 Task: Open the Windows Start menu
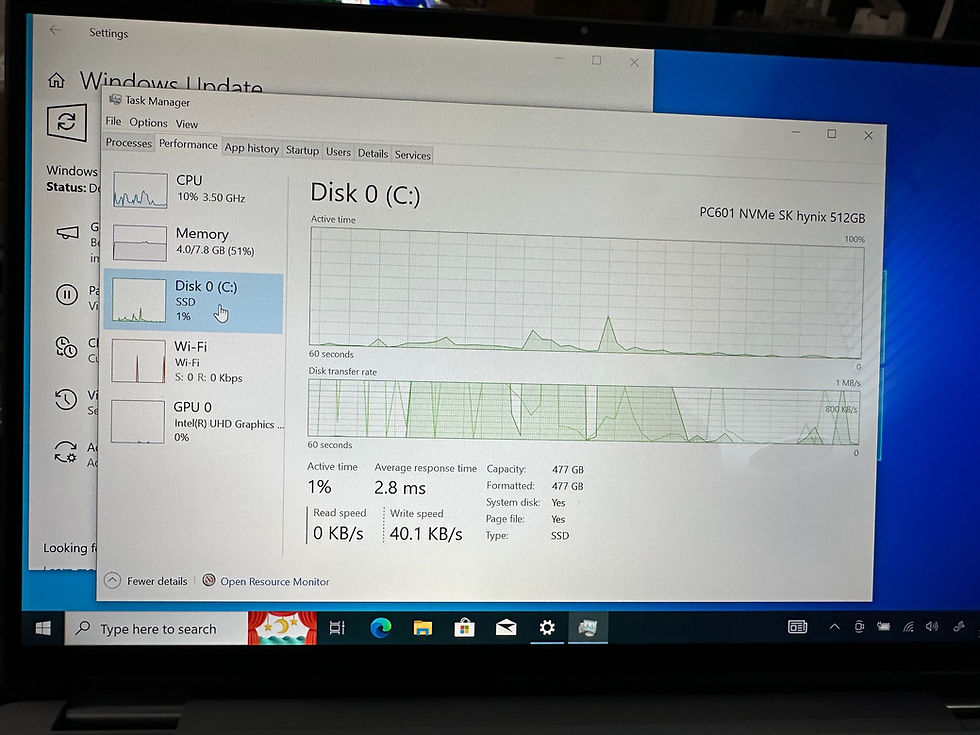(43, 628)
